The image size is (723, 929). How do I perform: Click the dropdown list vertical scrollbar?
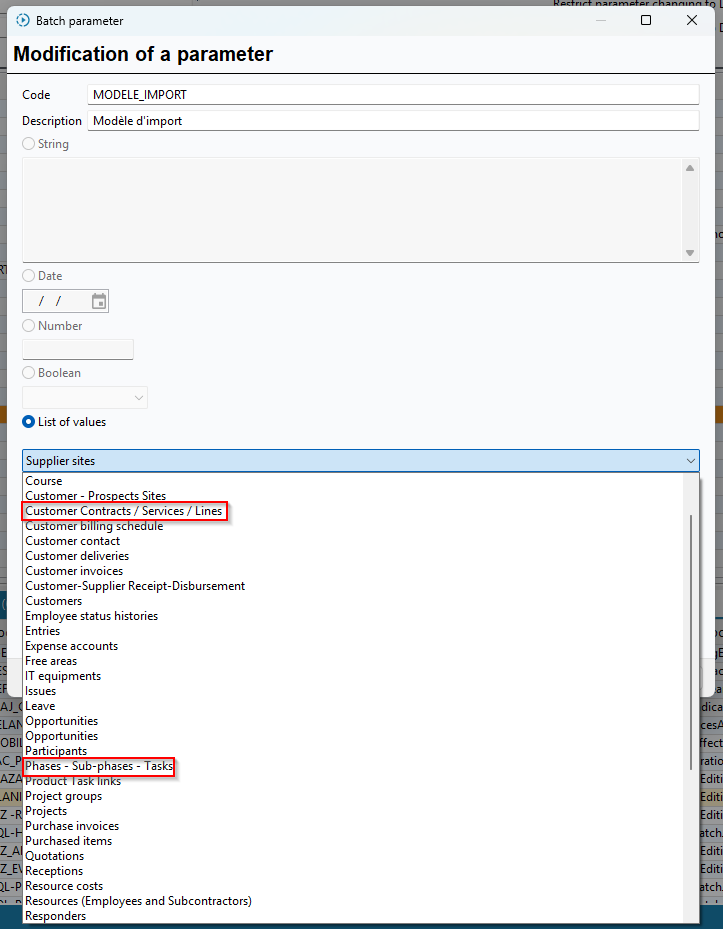tap(691, 640)
